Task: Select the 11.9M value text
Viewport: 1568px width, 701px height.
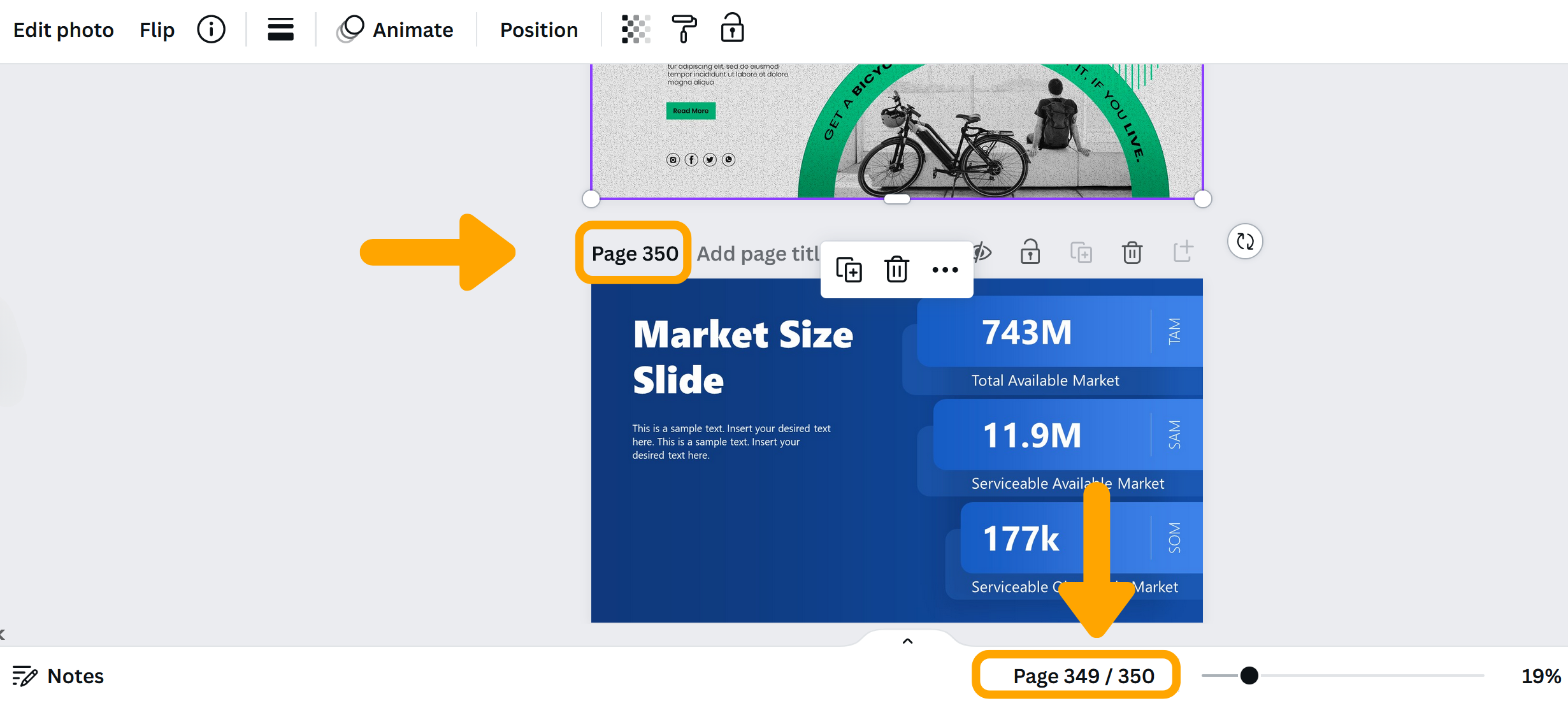Action: pyautogui.click(x=1032, y=435)
